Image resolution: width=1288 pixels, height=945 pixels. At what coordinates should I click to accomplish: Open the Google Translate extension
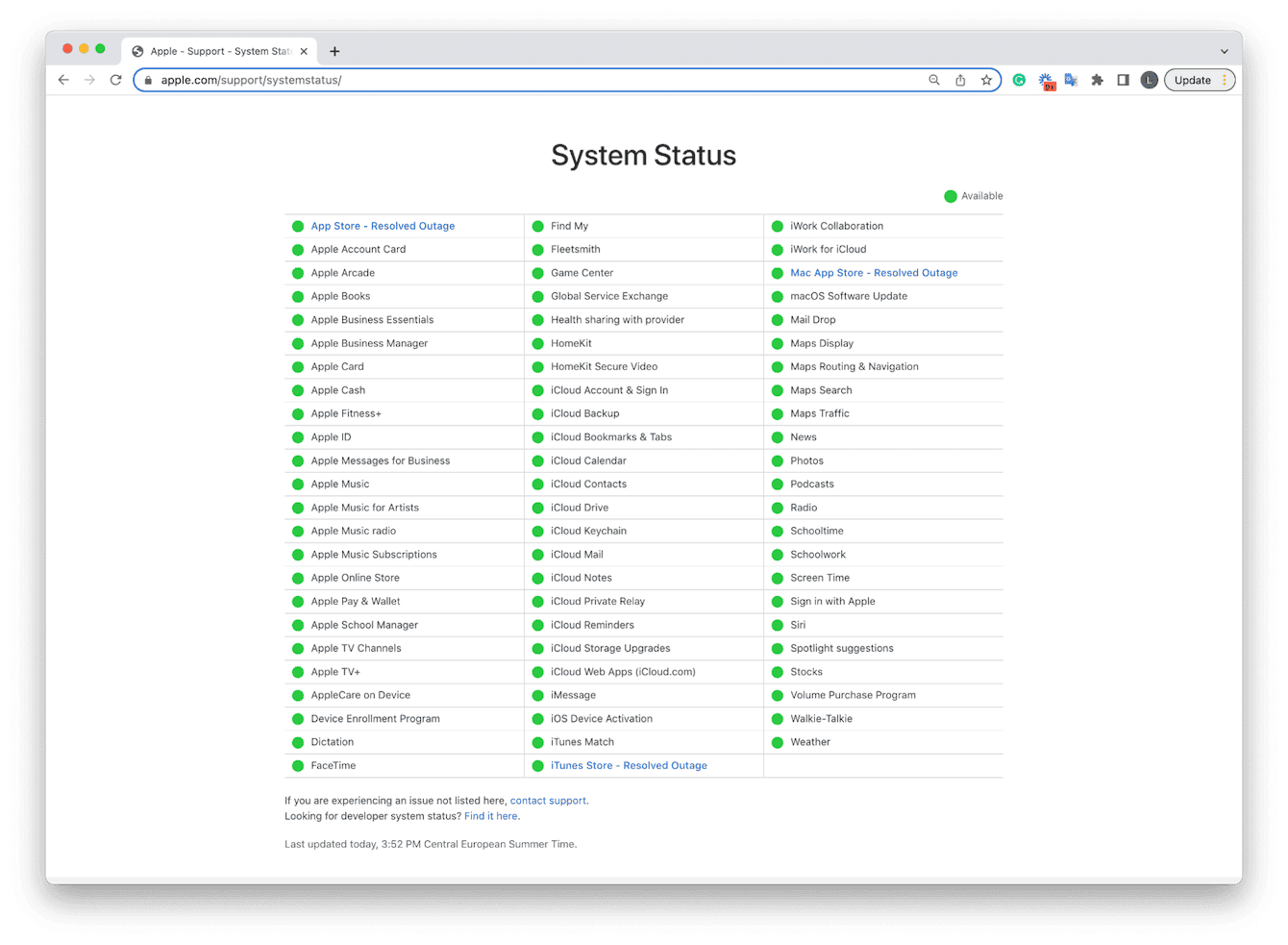(x=1071, y=81)
